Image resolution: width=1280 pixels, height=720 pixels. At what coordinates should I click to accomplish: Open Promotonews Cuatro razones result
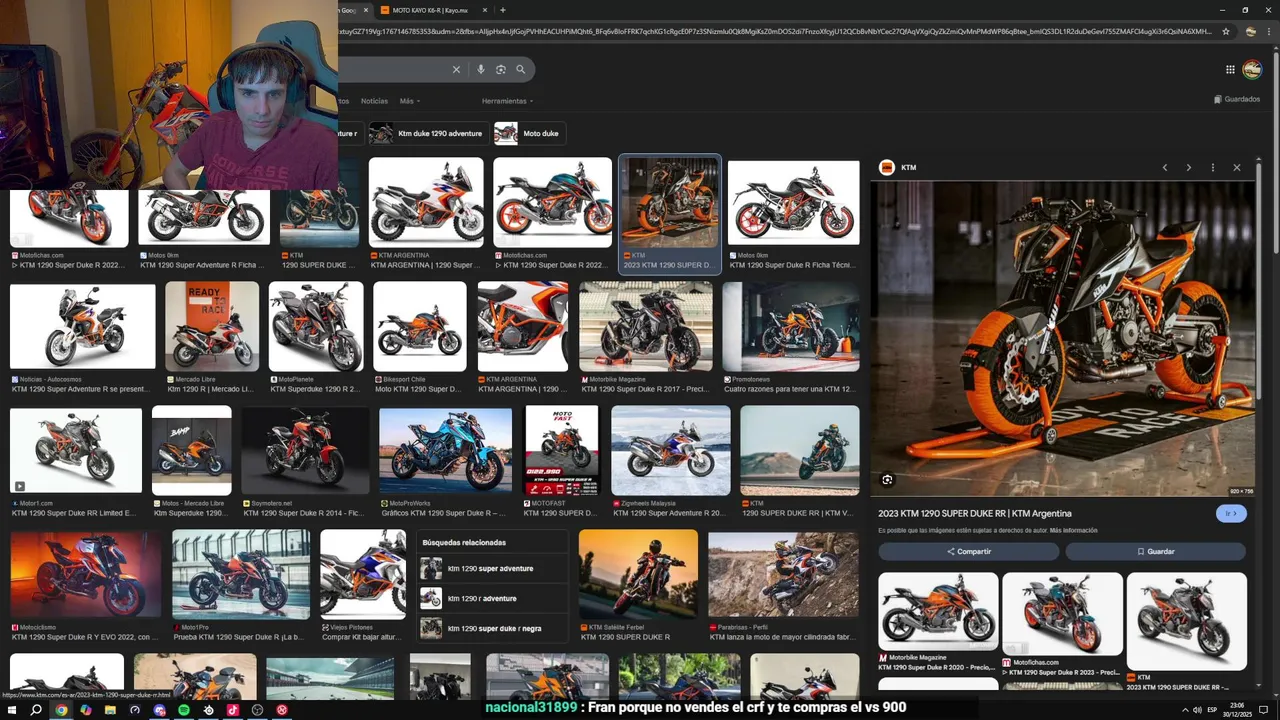[x=791, y=327]
